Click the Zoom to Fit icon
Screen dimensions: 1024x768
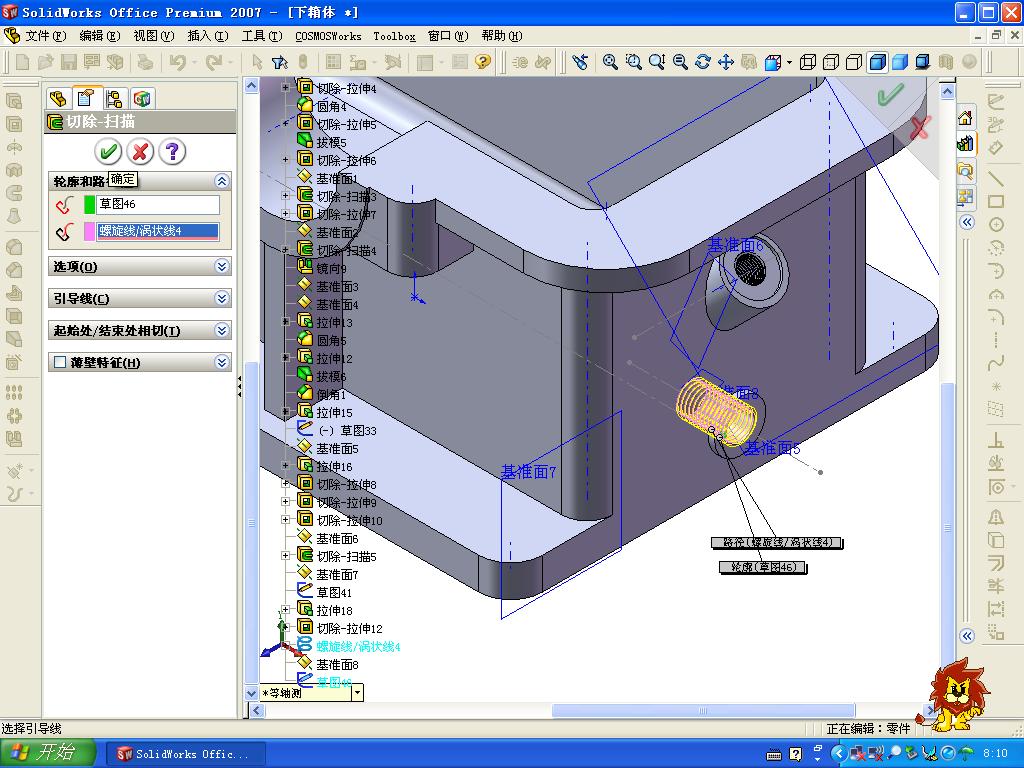tap(610, 62)
